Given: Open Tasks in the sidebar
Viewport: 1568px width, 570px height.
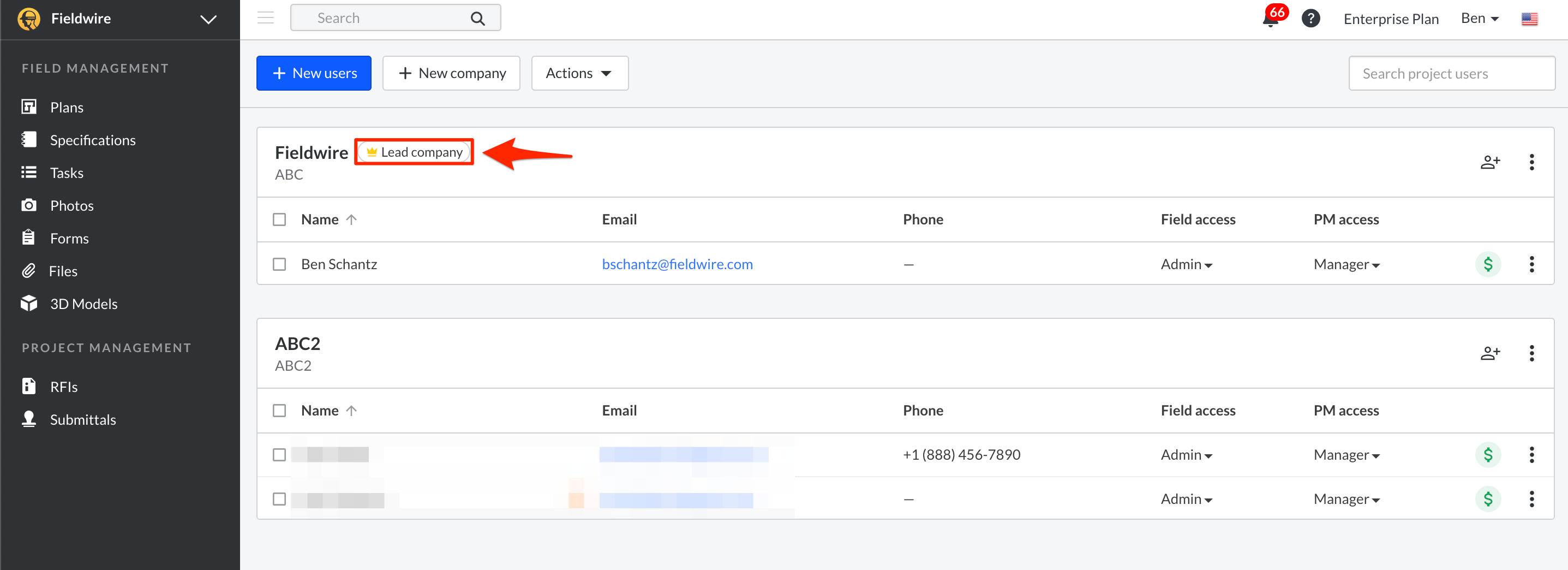Looking at the screenshot, I should point(67,173).
